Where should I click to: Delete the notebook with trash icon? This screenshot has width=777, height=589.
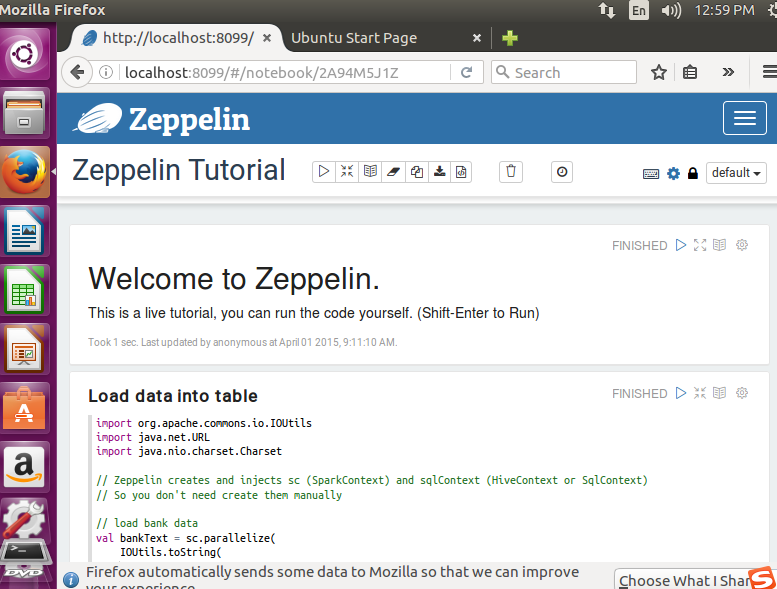(x=511, y=172)
